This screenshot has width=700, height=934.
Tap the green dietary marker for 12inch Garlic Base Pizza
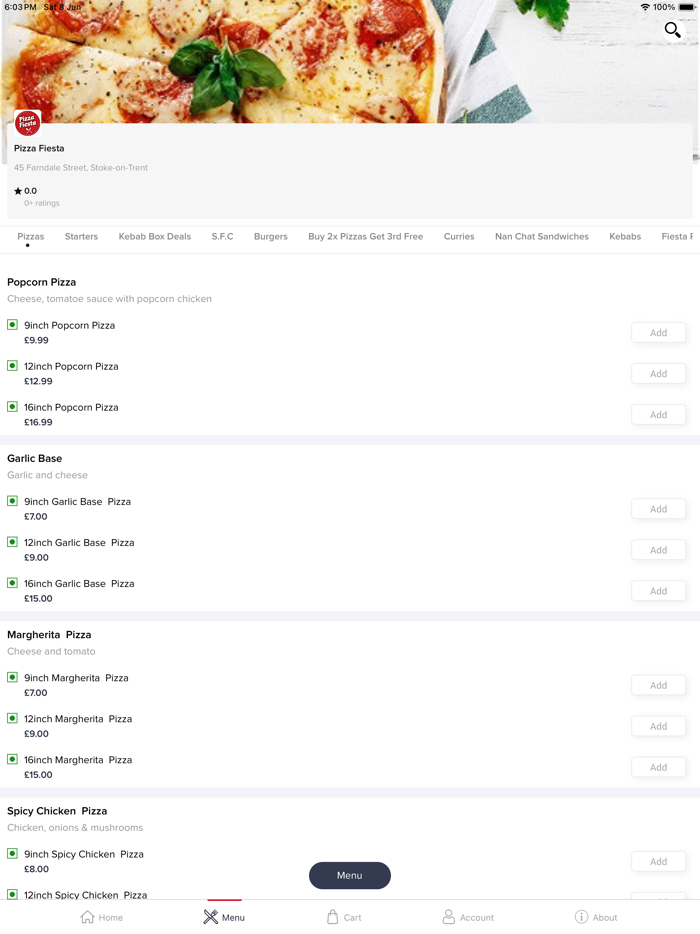click(11, 542)
